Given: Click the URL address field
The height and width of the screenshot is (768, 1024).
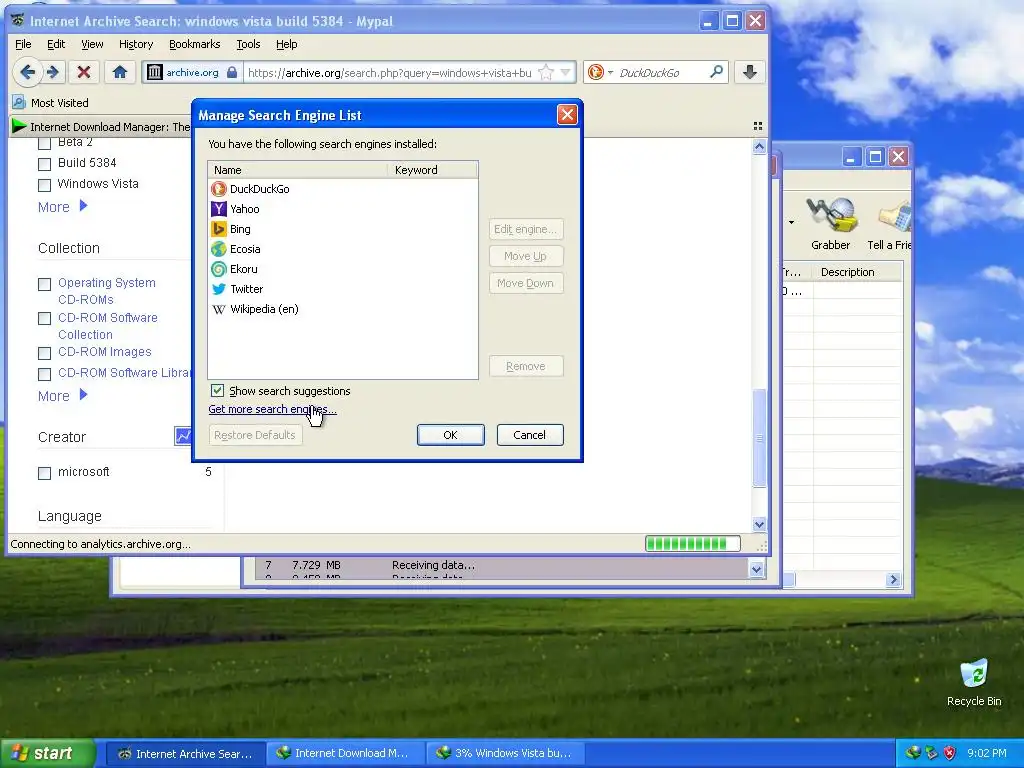Looking at the screenshot, I should point(390,72).
